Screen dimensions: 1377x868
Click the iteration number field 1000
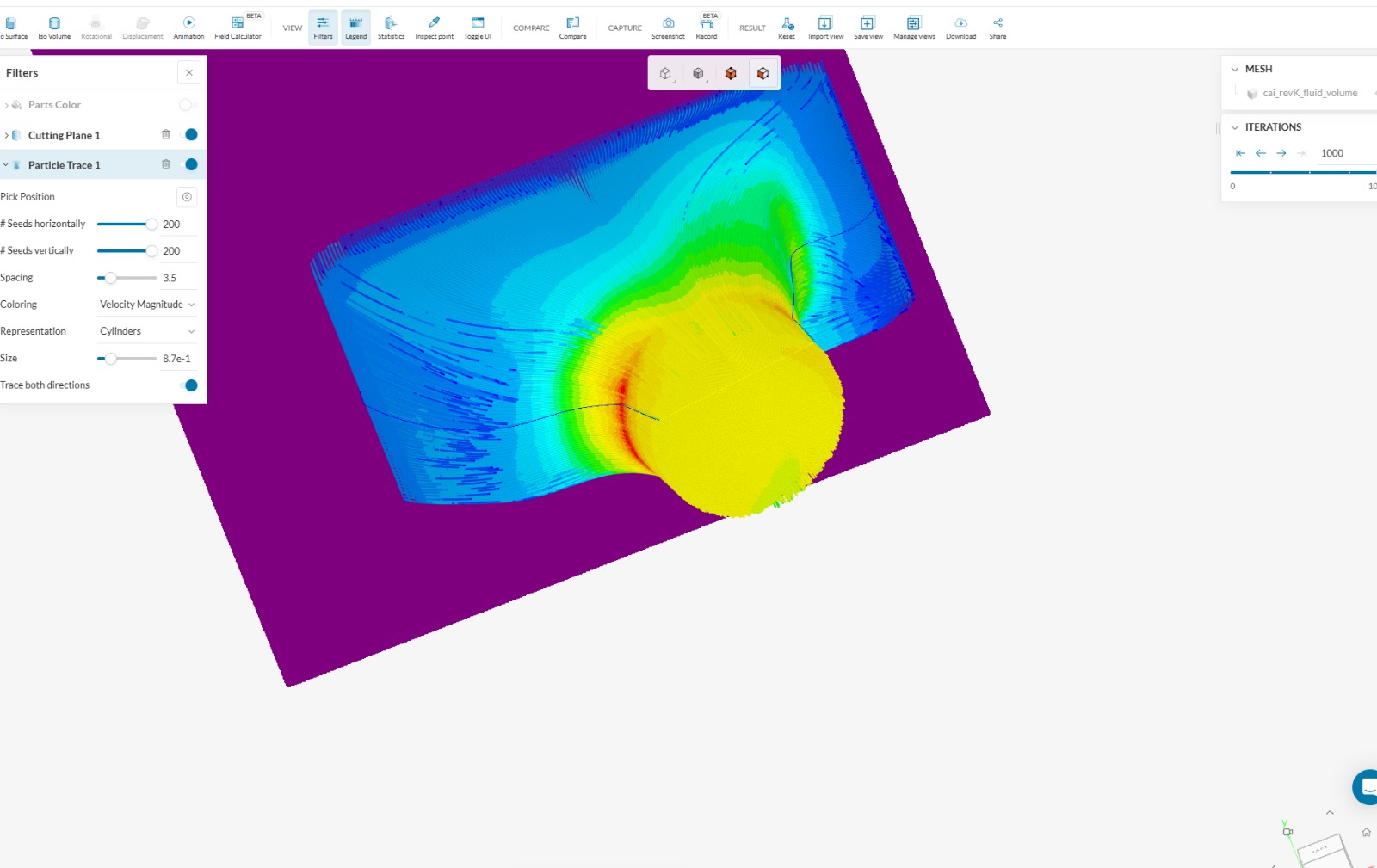click(x=1346, y=153)
